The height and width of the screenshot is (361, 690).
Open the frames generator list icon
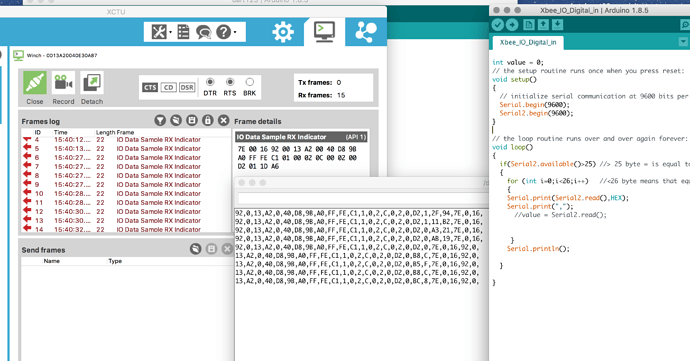[x=183, y=32]
